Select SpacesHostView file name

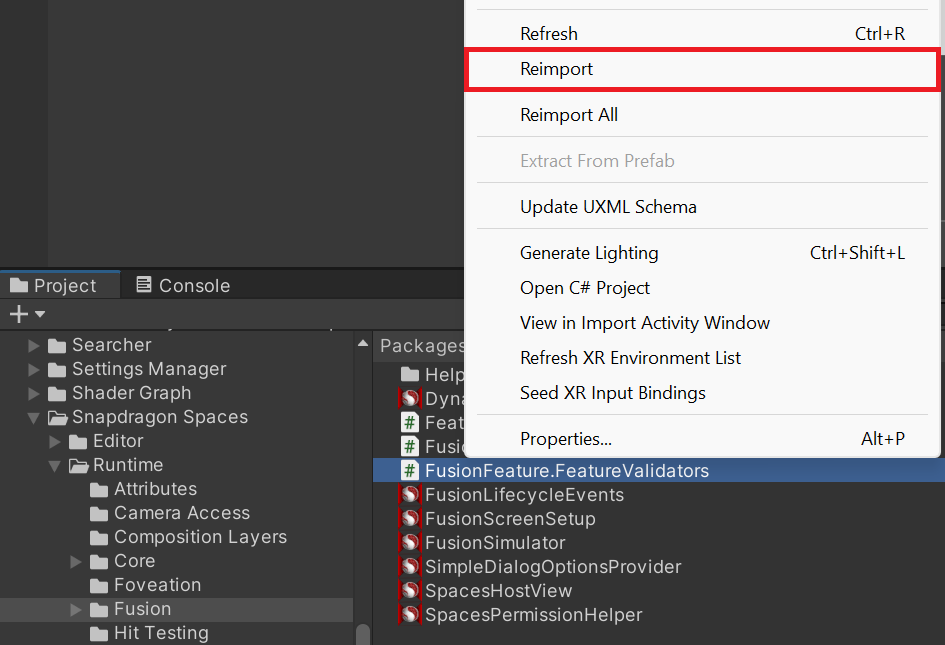click(498, 591)
